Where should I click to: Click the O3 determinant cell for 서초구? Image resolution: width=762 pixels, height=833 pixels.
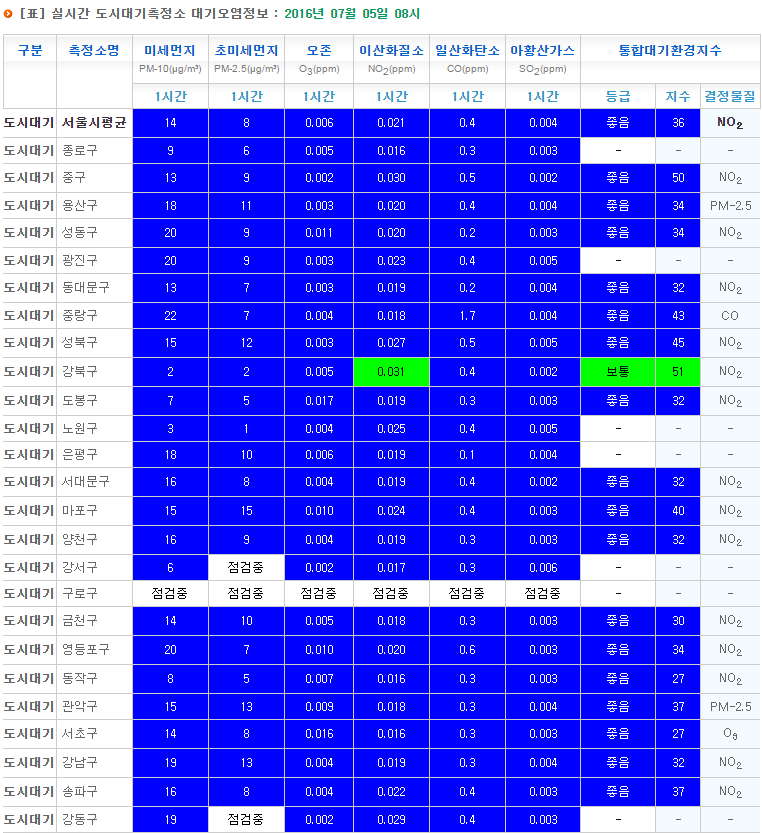point(730,735)
